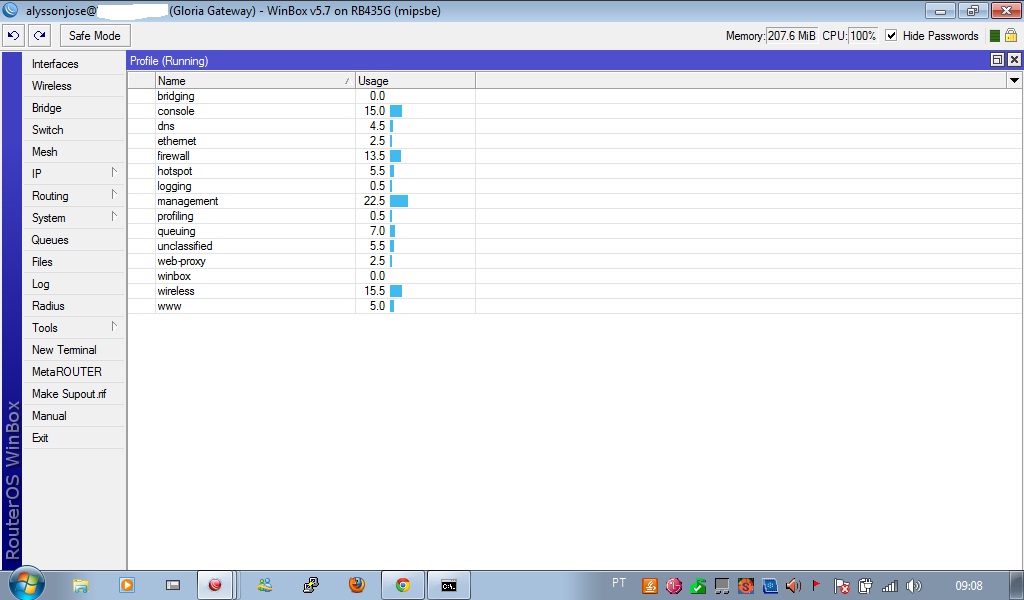Viewport: 1024px width, 600px height.
Task: Open the media player taskbar icon
Action: [126, 585]
